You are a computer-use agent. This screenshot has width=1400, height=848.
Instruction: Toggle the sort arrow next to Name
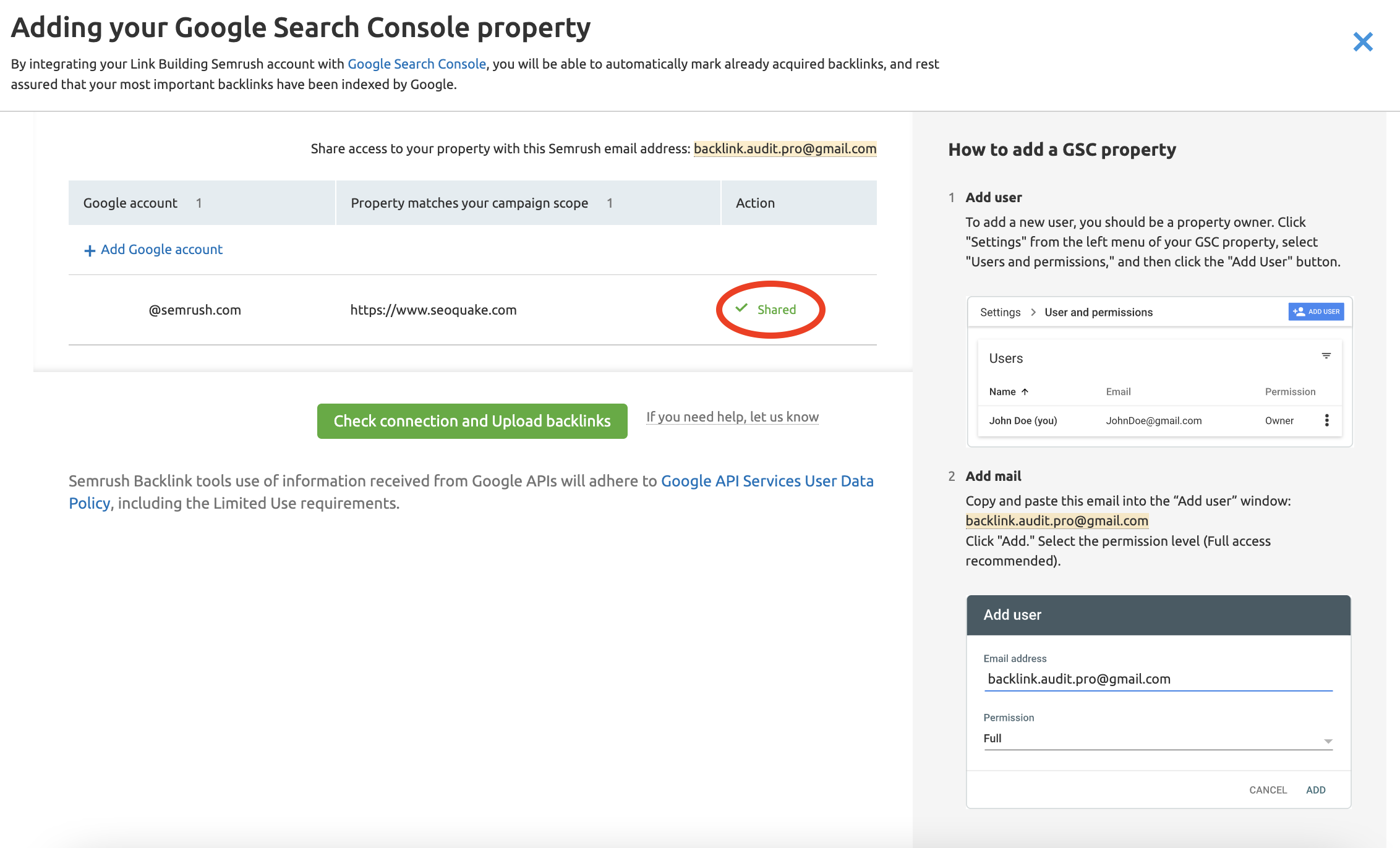coord(1025,391)
